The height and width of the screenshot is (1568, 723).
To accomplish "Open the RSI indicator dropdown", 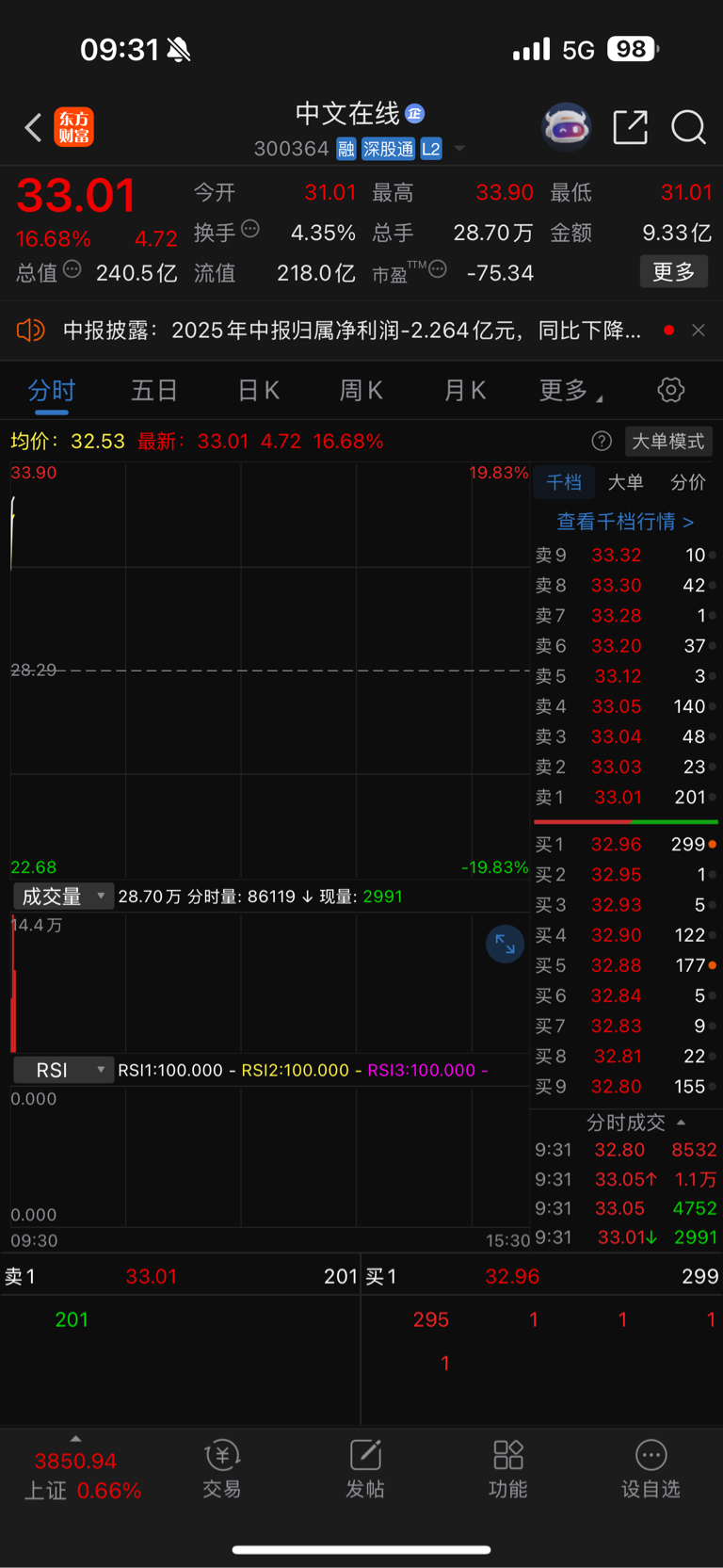I will click(x=63, y=1070).
